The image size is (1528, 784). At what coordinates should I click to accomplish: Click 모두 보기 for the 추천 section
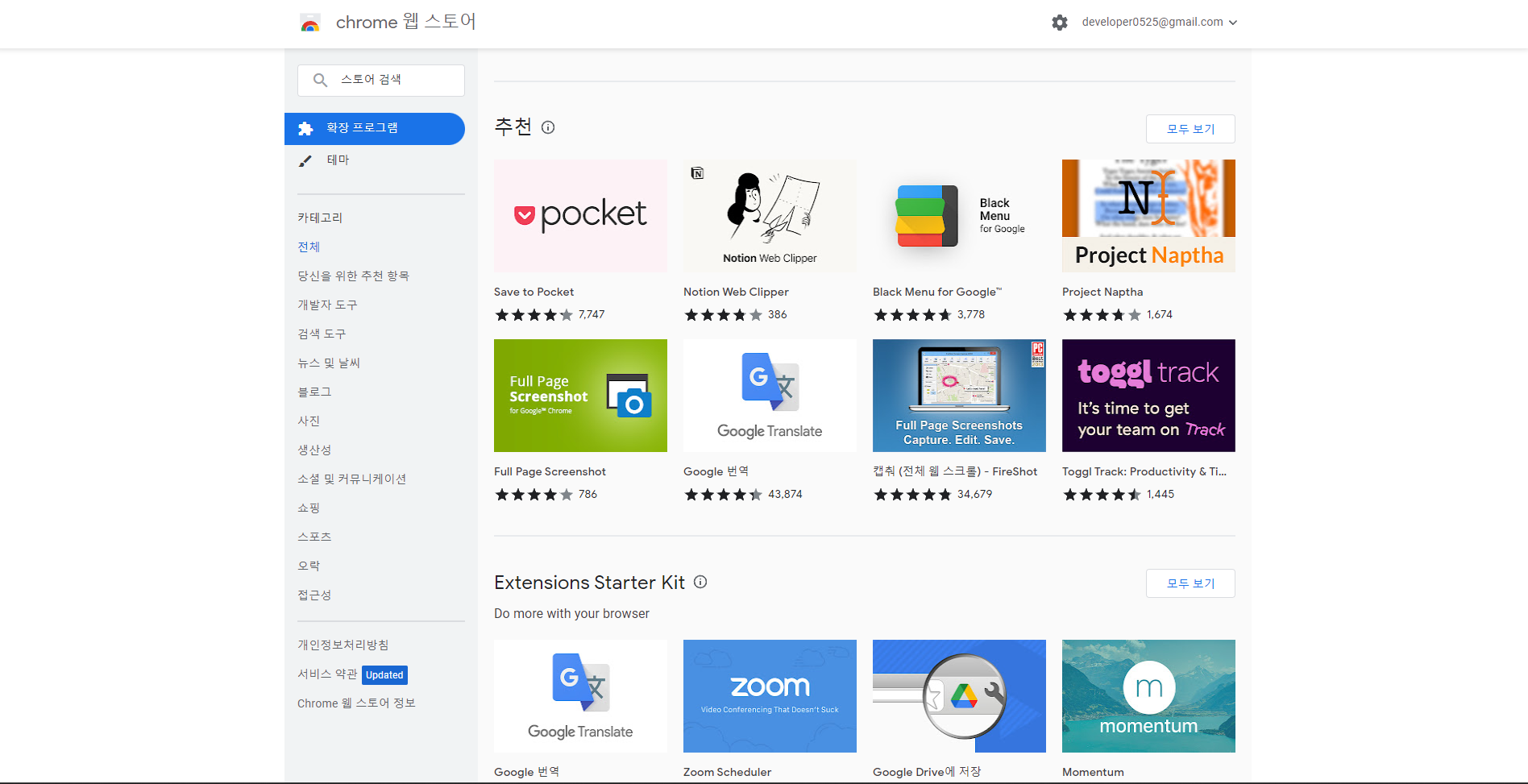pos(1190,129)
